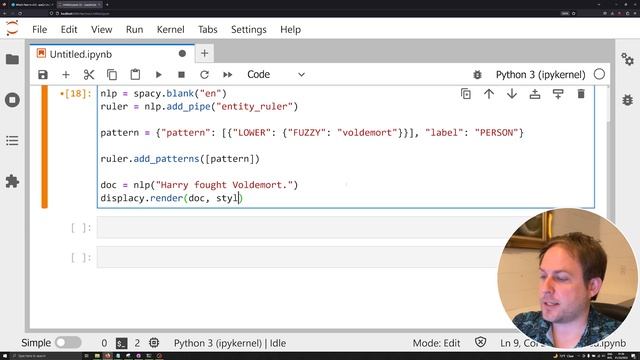This screenshot has height=360, width=640.
Task: Toggle the Simple interface mode switch
Action: pos(68,342)
